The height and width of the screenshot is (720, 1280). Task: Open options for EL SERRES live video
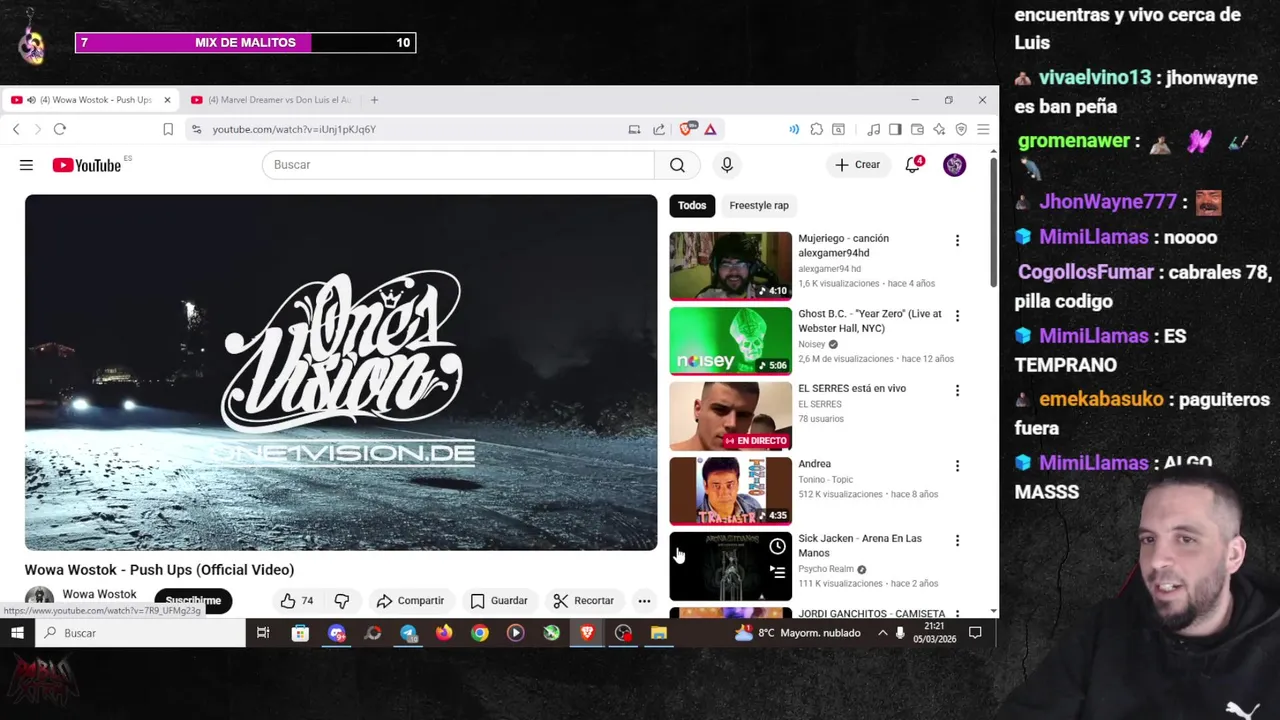pos(957,390)
